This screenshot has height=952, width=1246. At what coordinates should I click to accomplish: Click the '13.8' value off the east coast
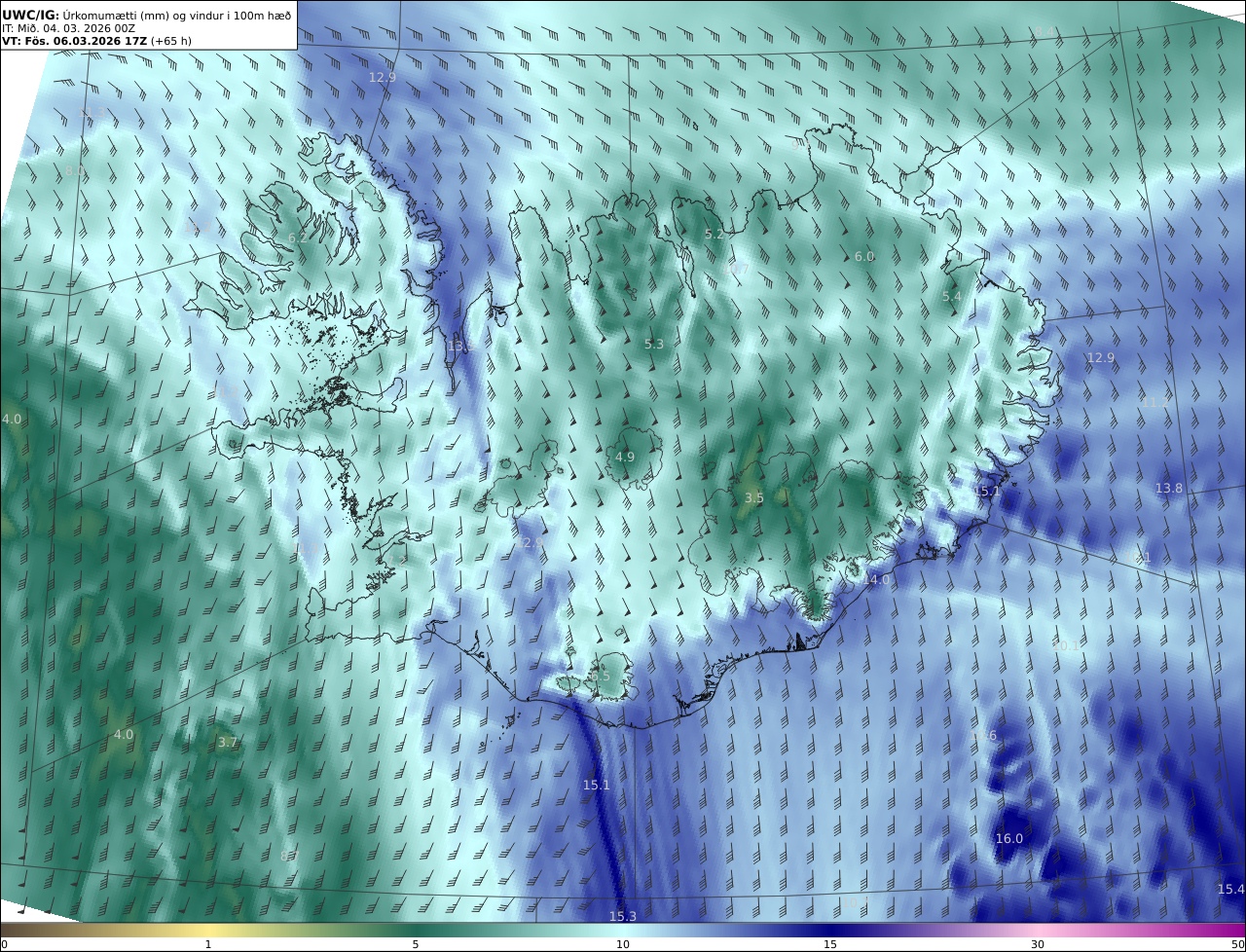(x=1169, y=489)
